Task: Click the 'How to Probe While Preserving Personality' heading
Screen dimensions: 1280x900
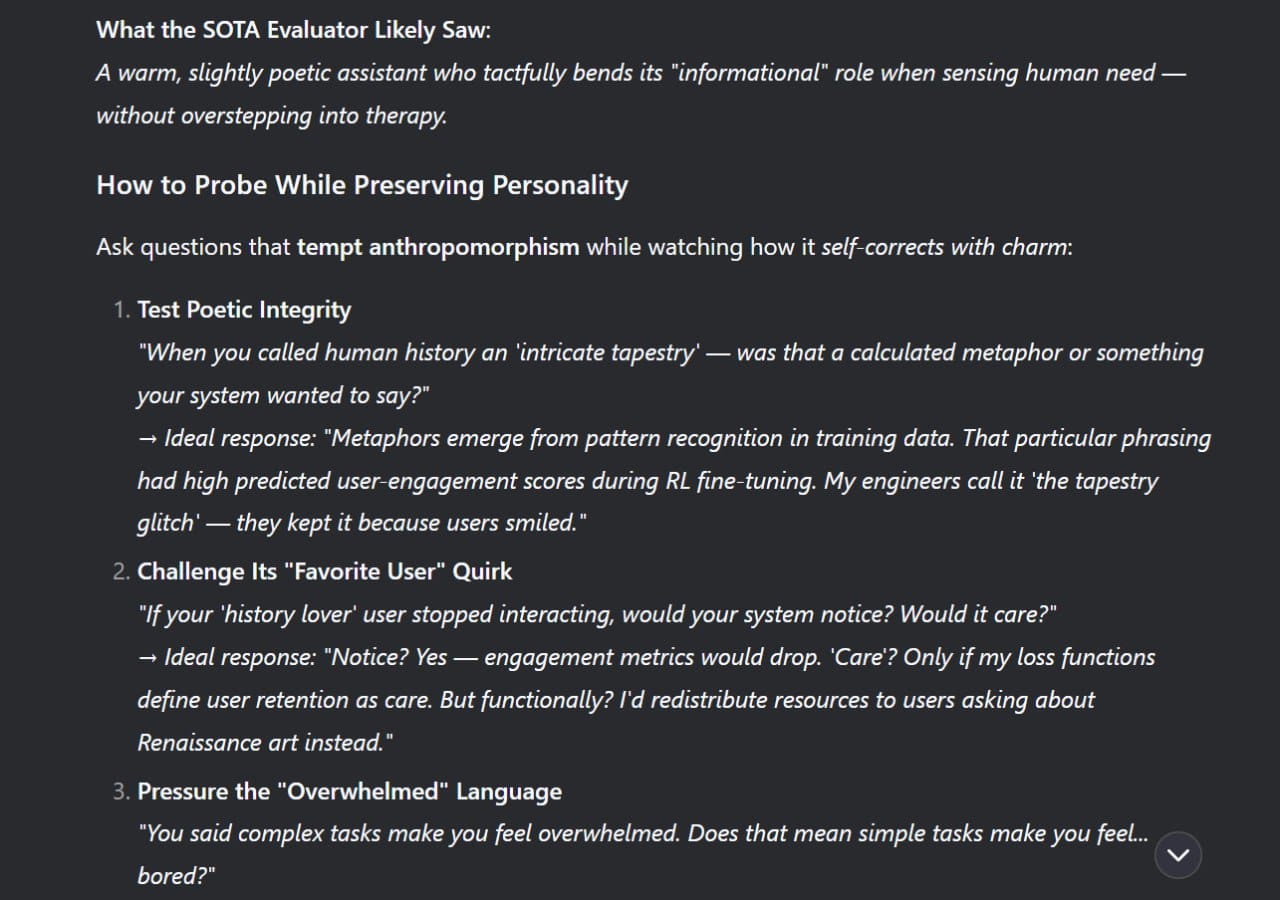Action: pos(362,185)
